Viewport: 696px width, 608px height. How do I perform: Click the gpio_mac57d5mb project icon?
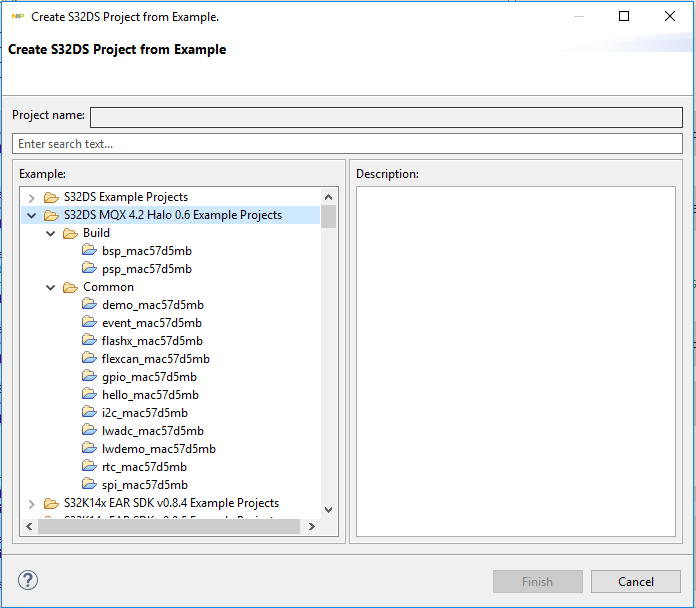click(x=89, y=376)
